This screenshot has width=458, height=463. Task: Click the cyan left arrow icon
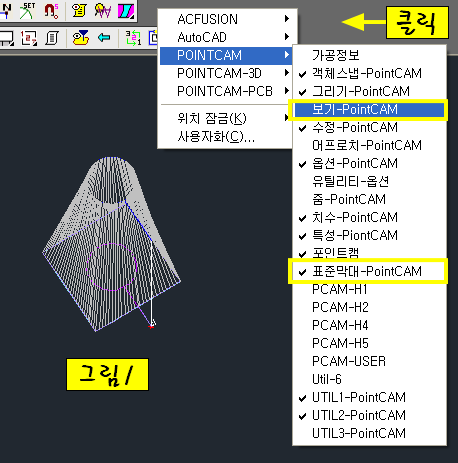(104, 37)
